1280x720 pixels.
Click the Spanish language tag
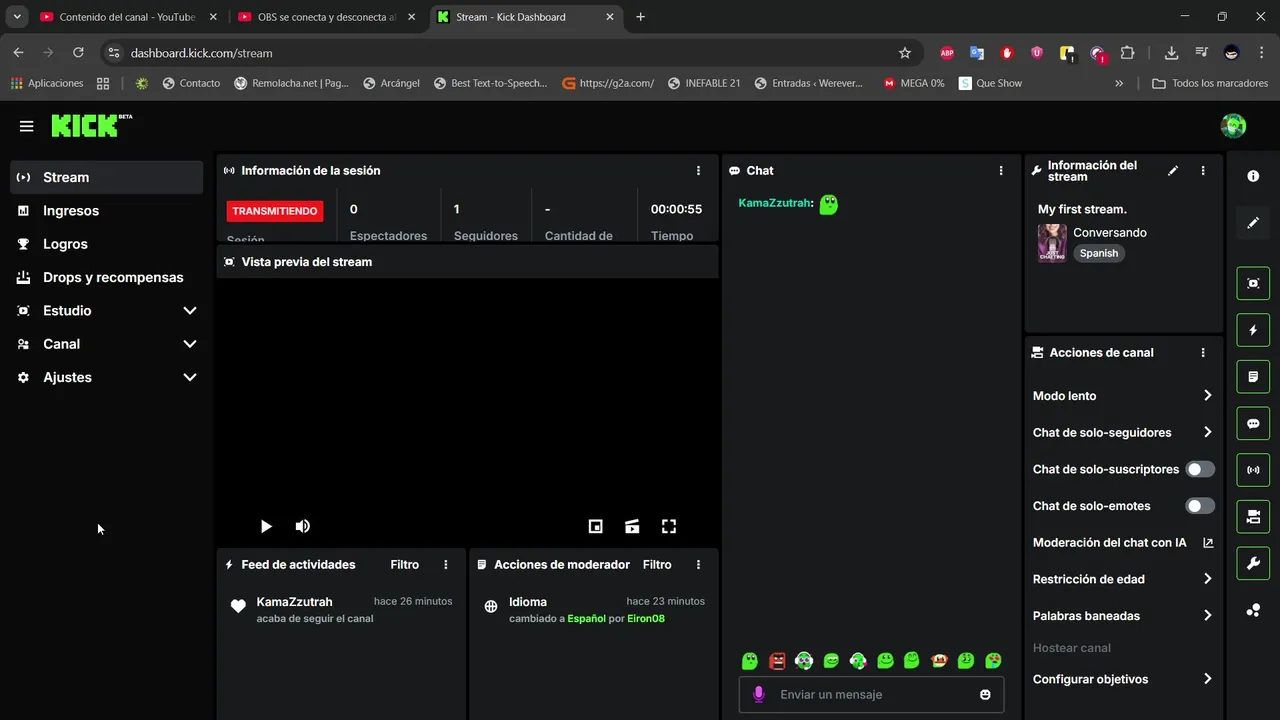1099,254
